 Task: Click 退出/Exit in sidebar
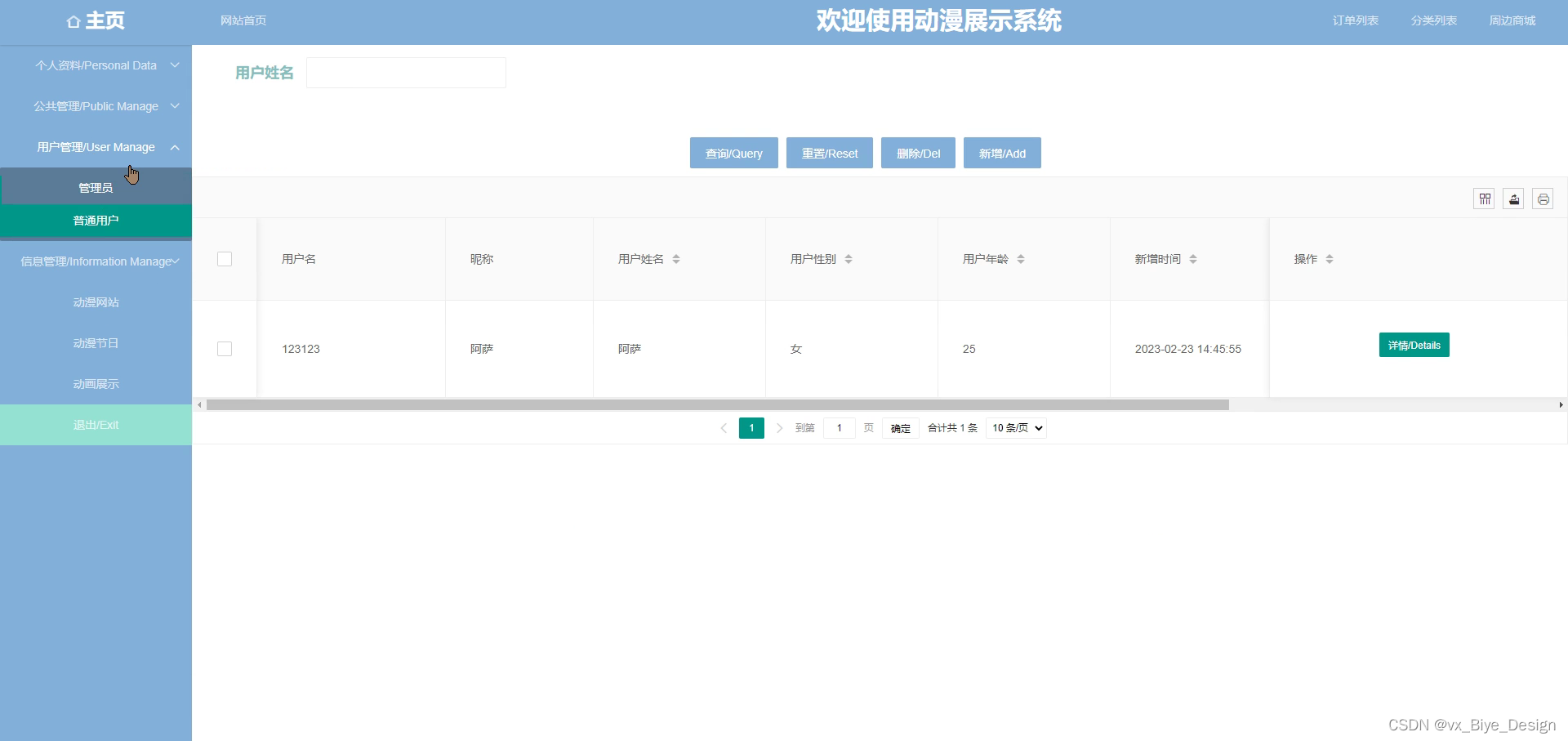tap(96, 425)
